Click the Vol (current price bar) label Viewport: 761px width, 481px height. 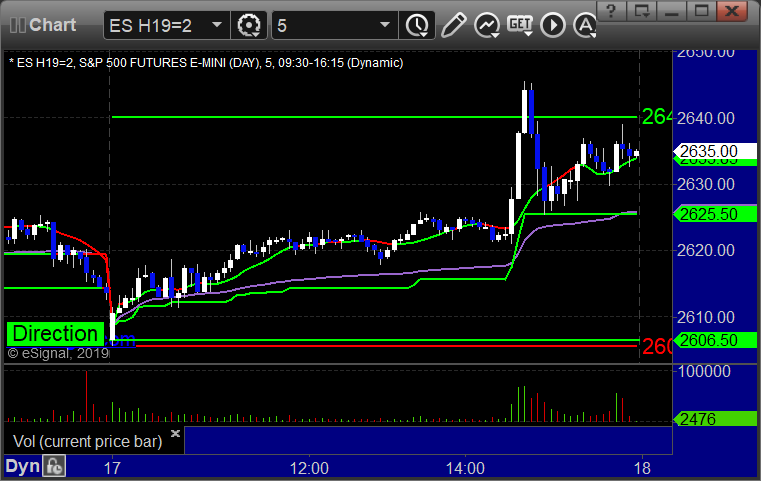point(87,441)
